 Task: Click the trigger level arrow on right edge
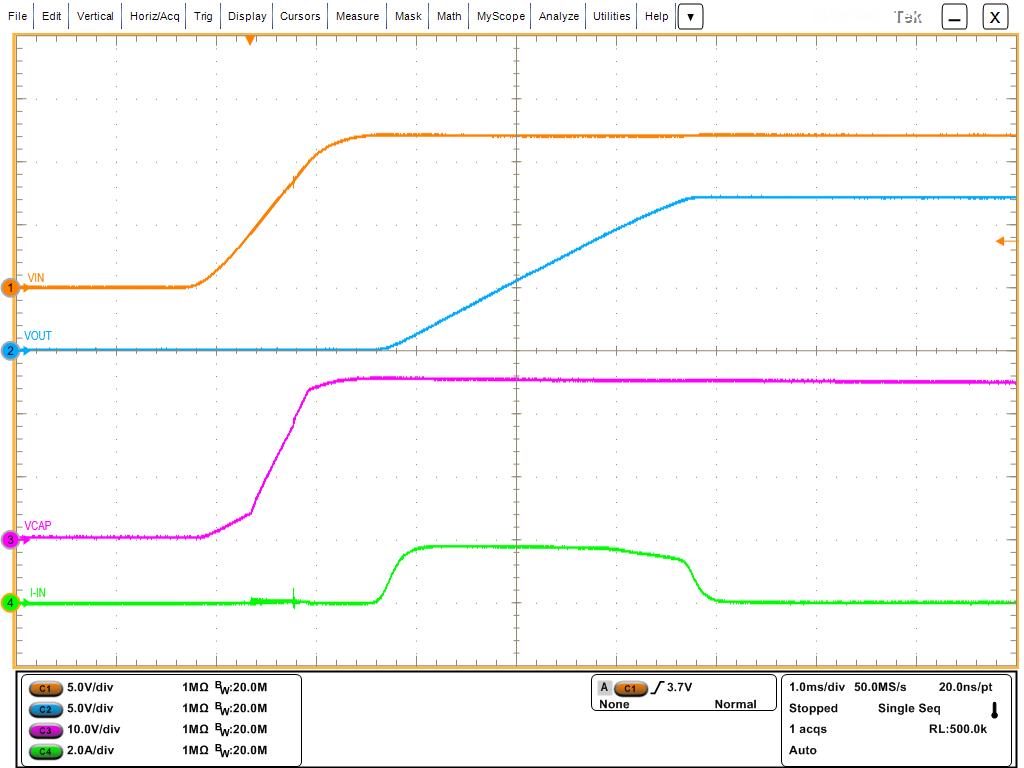coord(1001,241)
